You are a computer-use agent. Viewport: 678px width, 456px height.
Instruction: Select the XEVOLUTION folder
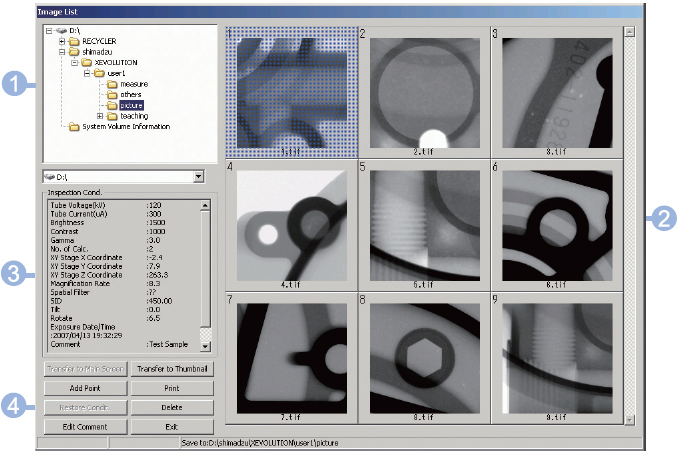pyautogui.click(x=117, y=62)
